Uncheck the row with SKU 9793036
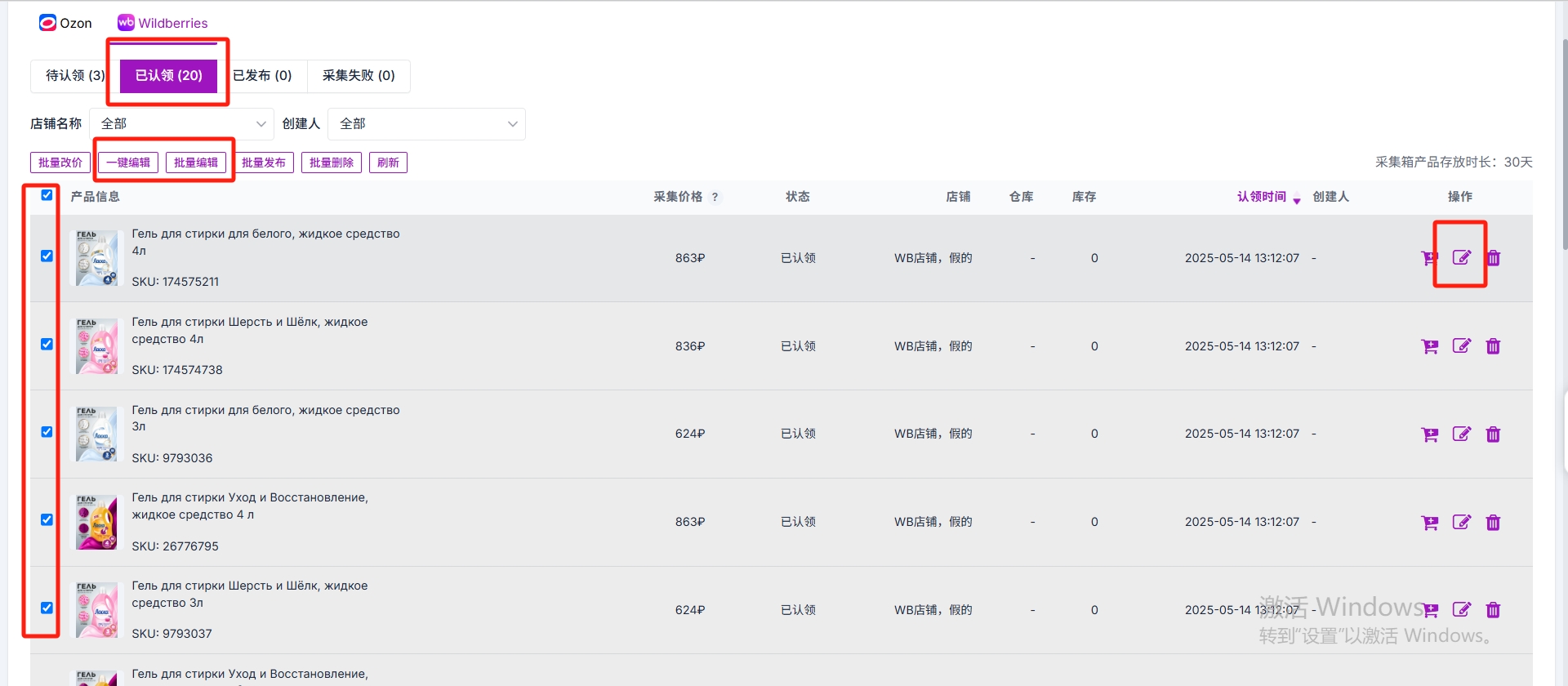Screen dimensions: 1568x686 tap(47, 432)
